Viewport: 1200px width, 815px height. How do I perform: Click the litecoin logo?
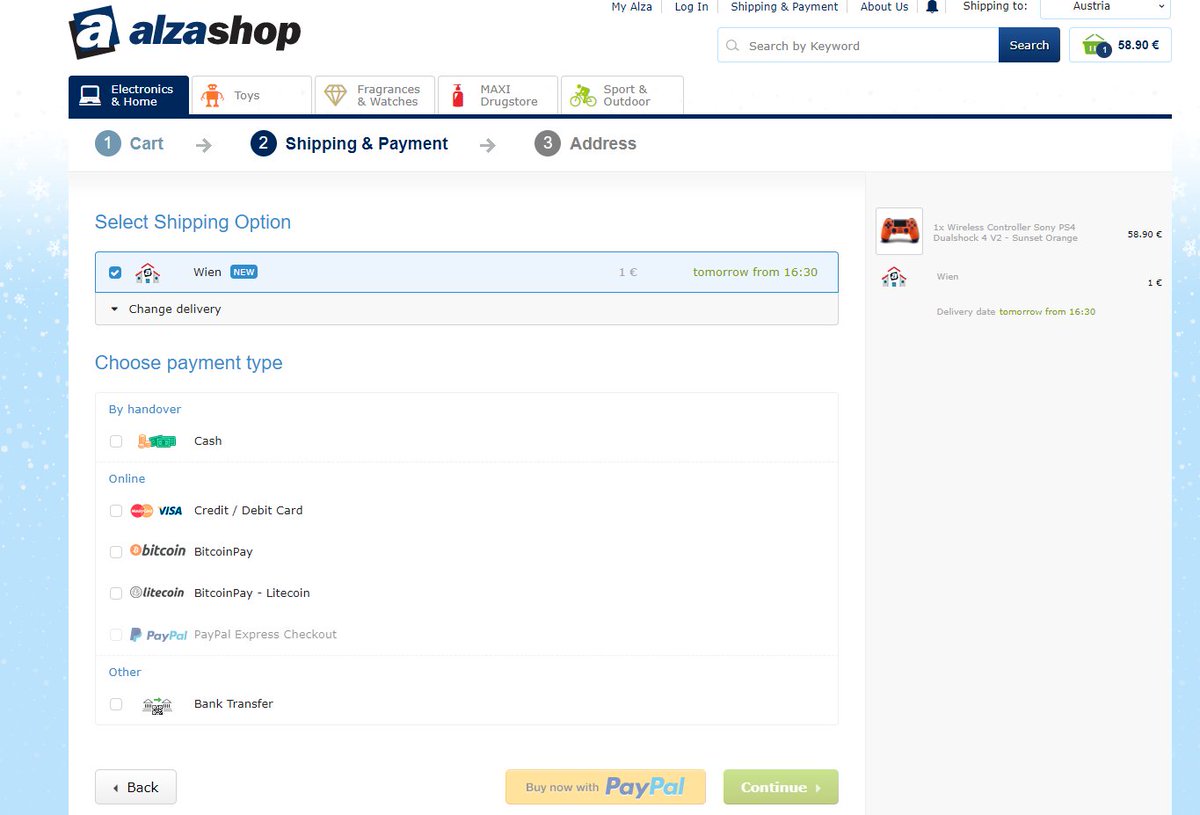(157, 593)
